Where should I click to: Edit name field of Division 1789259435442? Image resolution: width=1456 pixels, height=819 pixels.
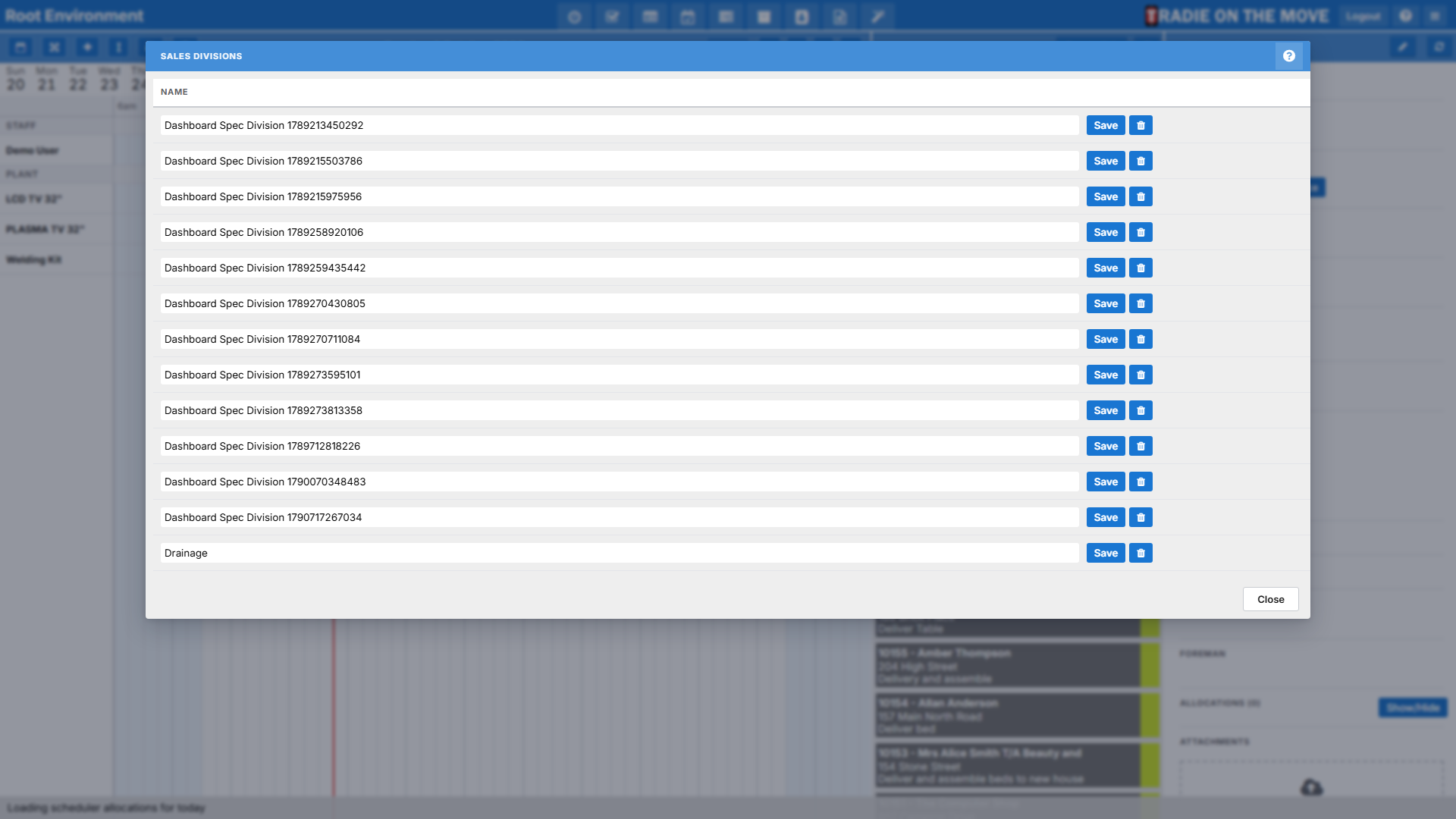[x=620, y=268]
